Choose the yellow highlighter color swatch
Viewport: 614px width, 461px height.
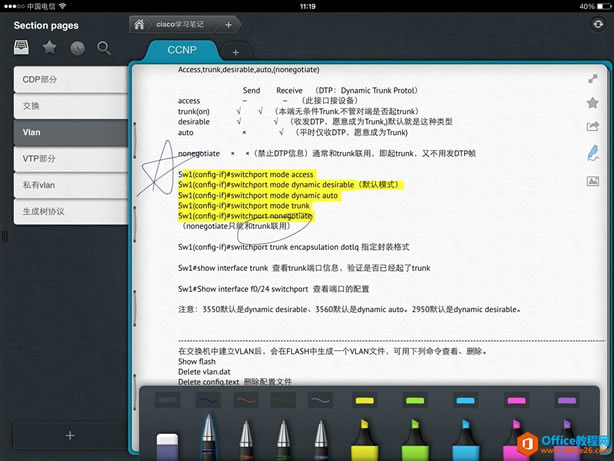[x=365, y=400]
